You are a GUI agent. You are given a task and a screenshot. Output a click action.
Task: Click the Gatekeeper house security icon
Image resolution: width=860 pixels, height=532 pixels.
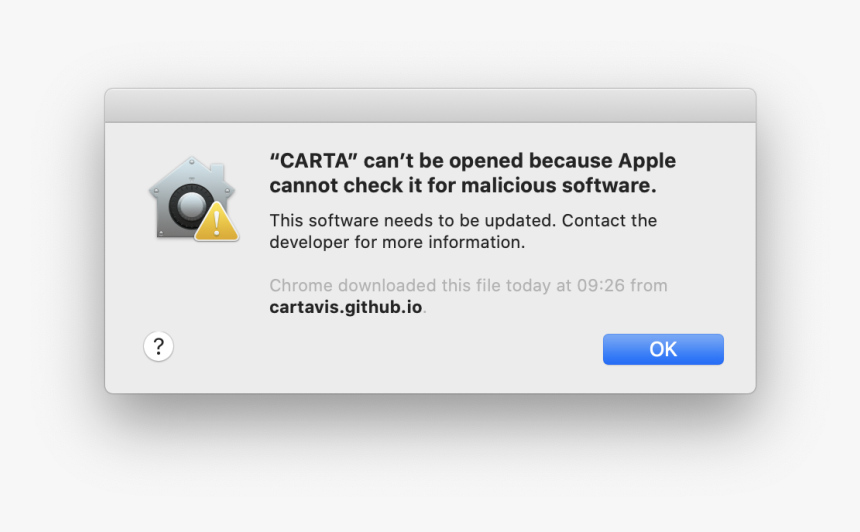pyautogui.click(x=193, y=199)
